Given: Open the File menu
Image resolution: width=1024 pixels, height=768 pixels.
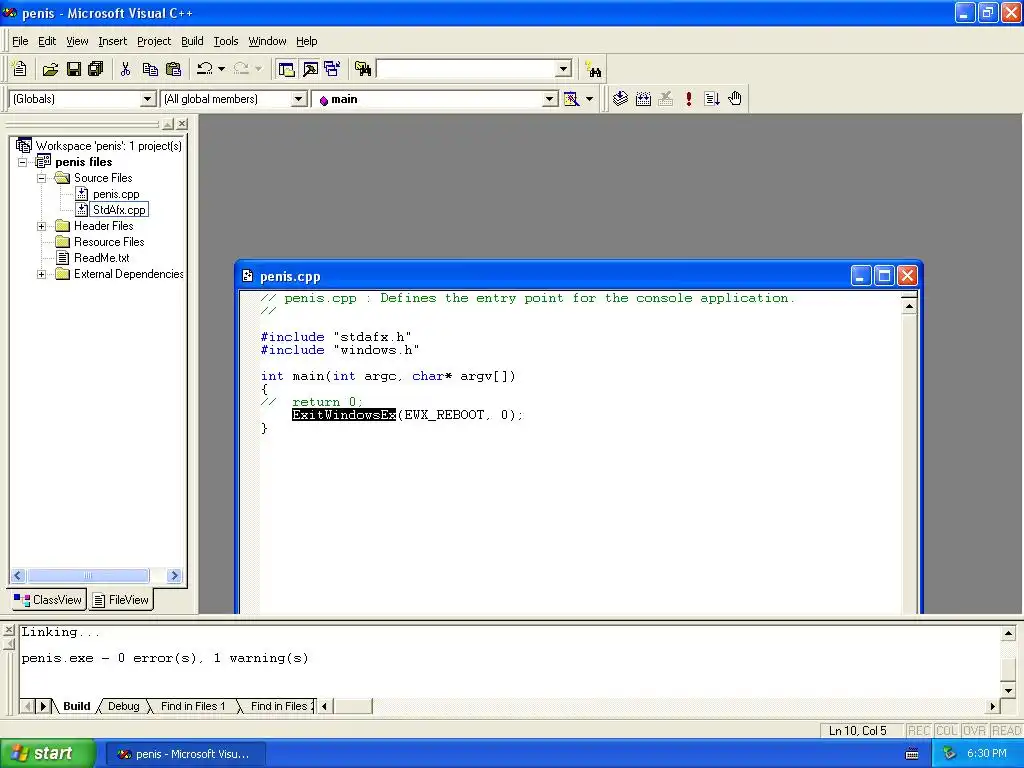Looking at the screenshot, I should pyautogui.click(x=20, y=41).
